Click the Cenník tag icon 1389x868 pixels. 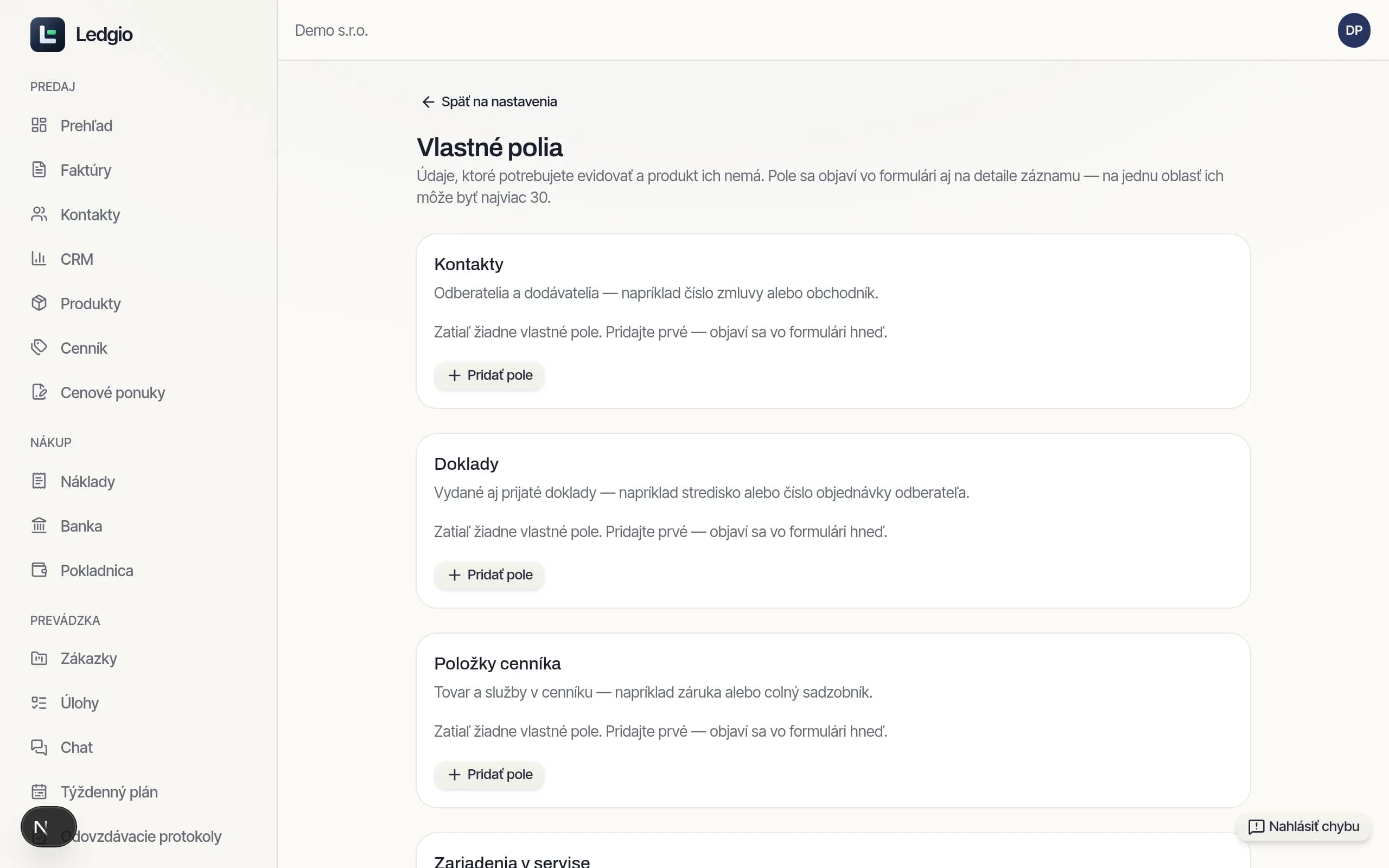point(39,347)
